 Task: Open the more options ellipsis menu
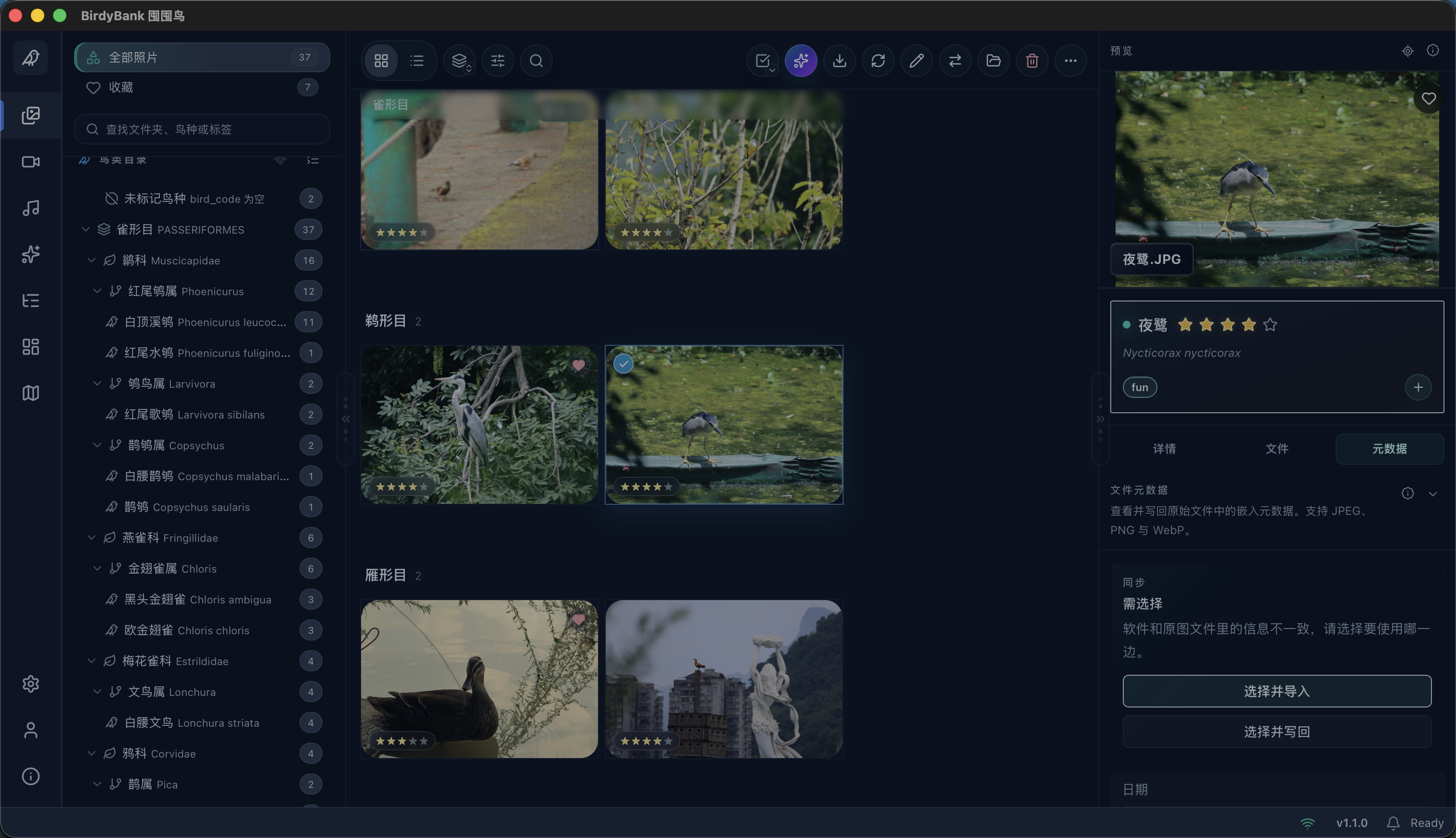[1070, 60]
